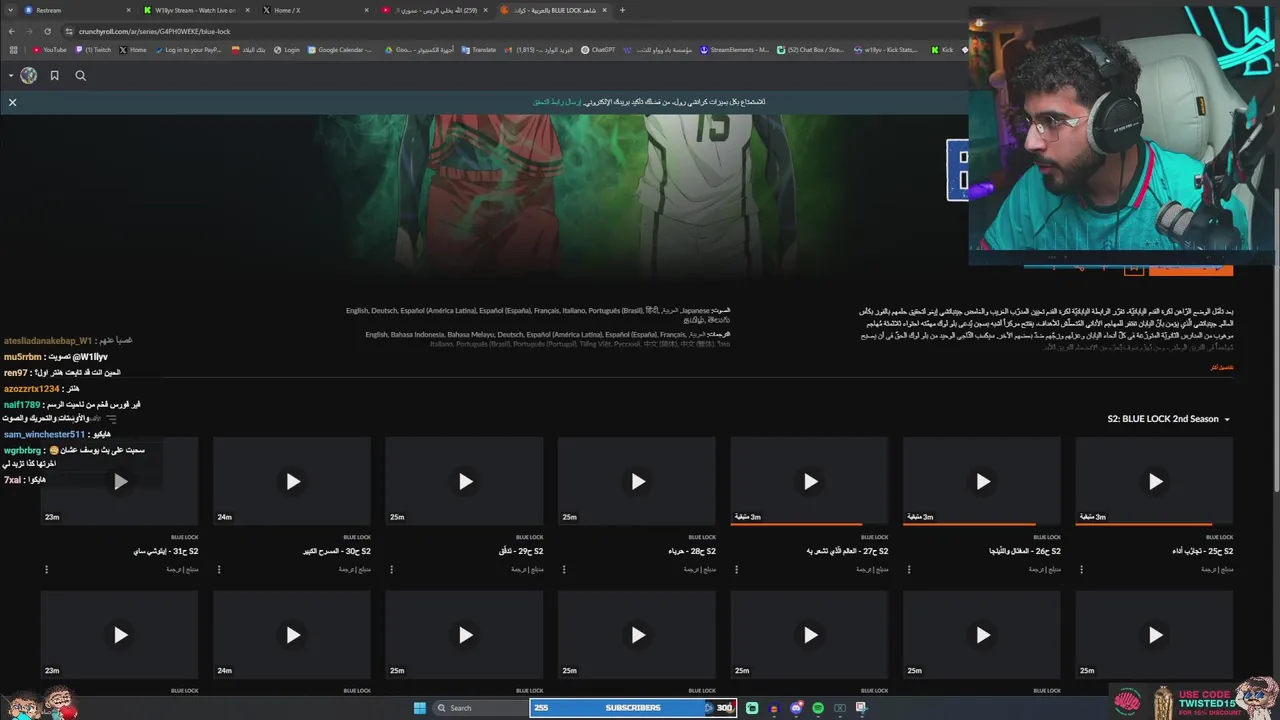Dismiss the email verification banner
1280x720 pixels.
[x=12, y=102]
